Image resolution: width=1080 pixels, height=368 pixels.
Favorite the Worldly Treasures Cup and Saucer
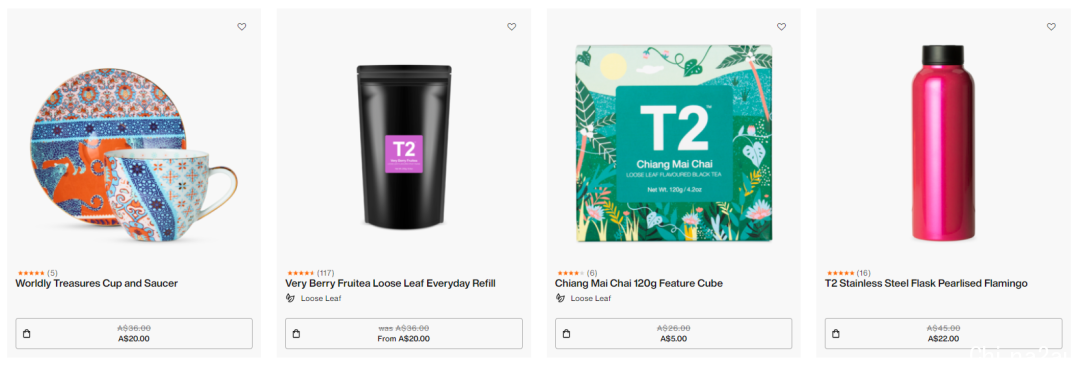coord(242,27)
